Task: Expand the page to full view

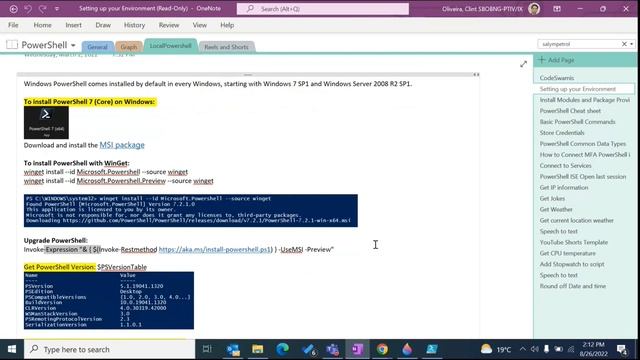Action: point(523,64)
